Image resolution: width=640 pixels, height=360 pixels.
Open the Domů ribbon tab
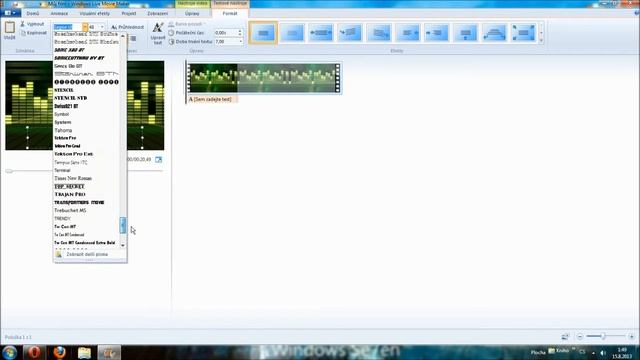(x=33, y=13)
